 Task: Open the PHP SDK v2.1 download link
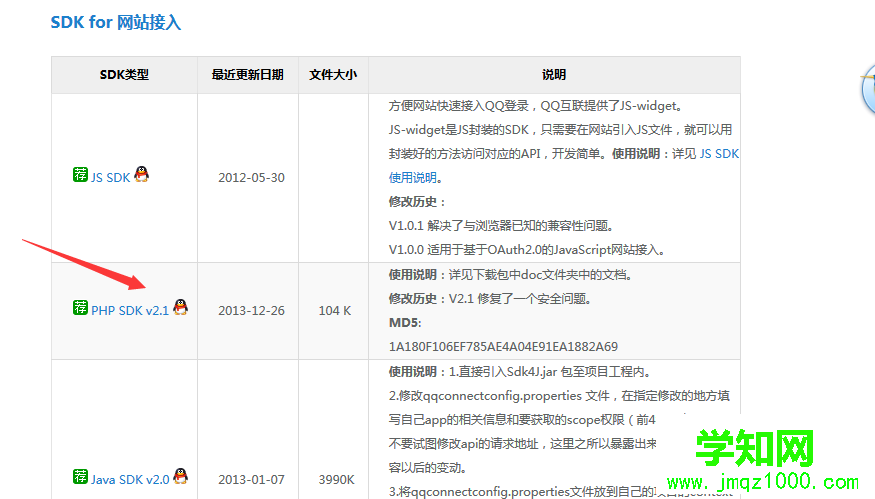130,310
